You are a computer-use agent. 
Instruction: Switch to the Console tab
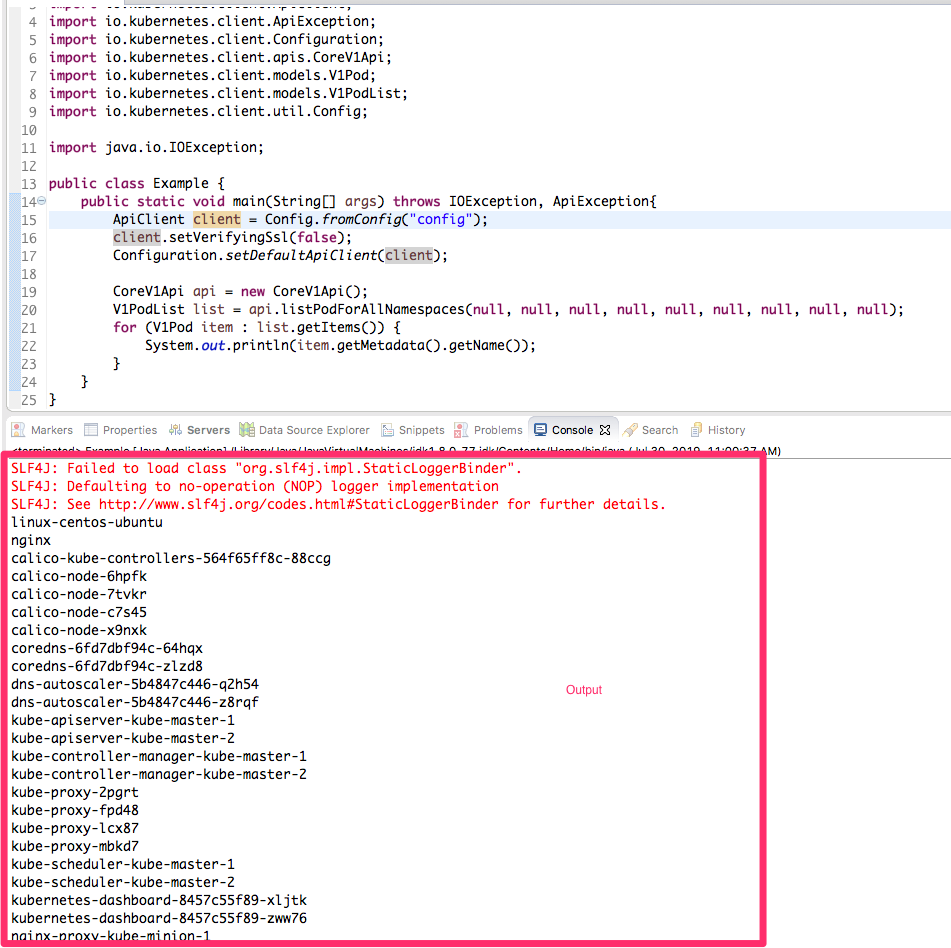tap(570, 429)
